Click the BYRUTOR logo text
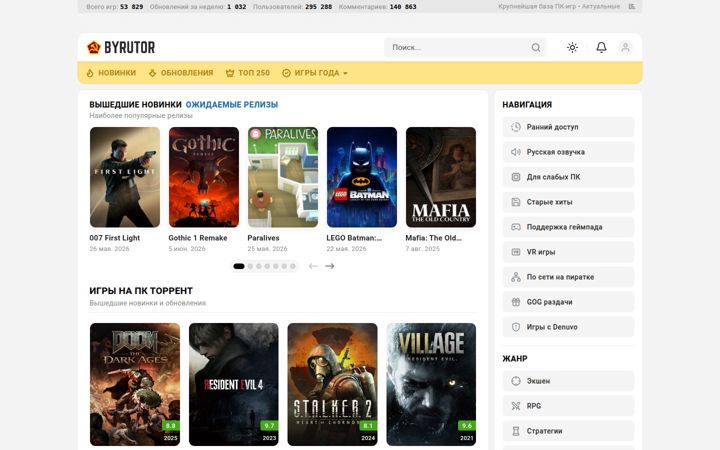 click(x=129, y=47)
